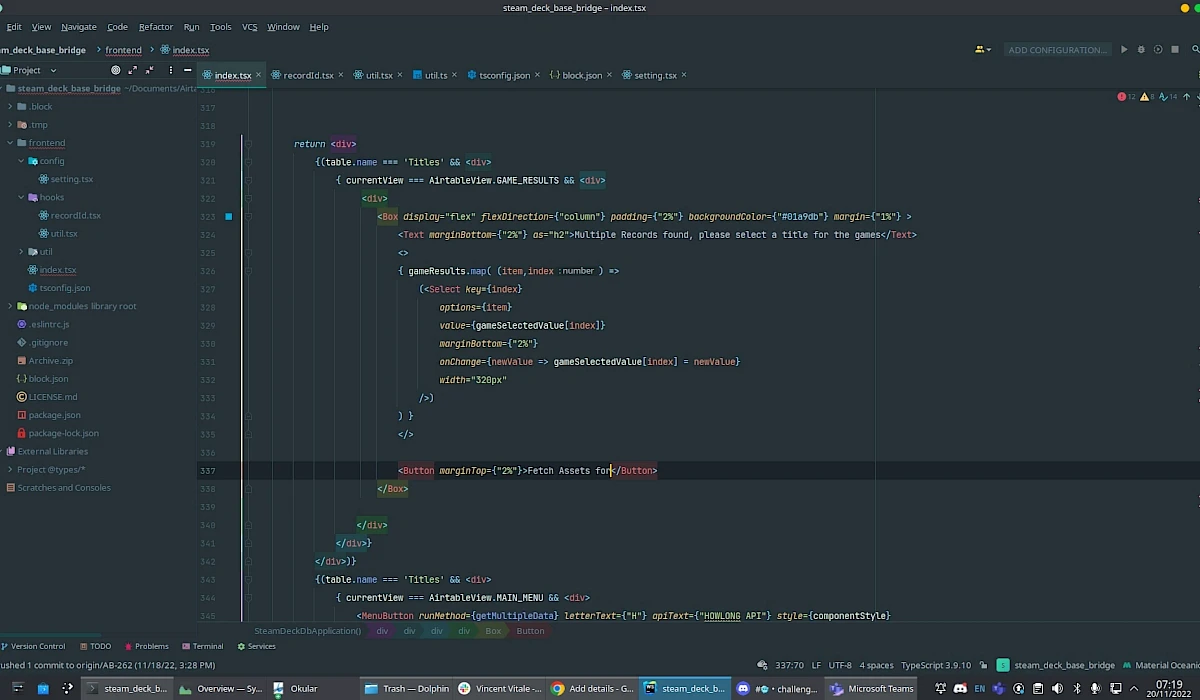Open the Refactor menu
The image size is (1200, 700).
point(155,26)
